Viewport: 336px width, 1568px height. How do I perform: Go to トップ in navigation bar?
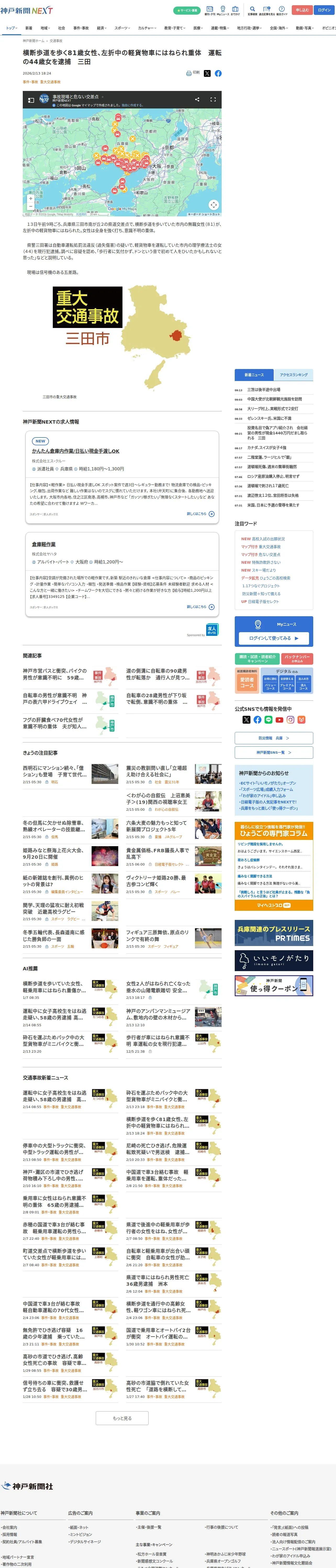click(x=11, y=28)
